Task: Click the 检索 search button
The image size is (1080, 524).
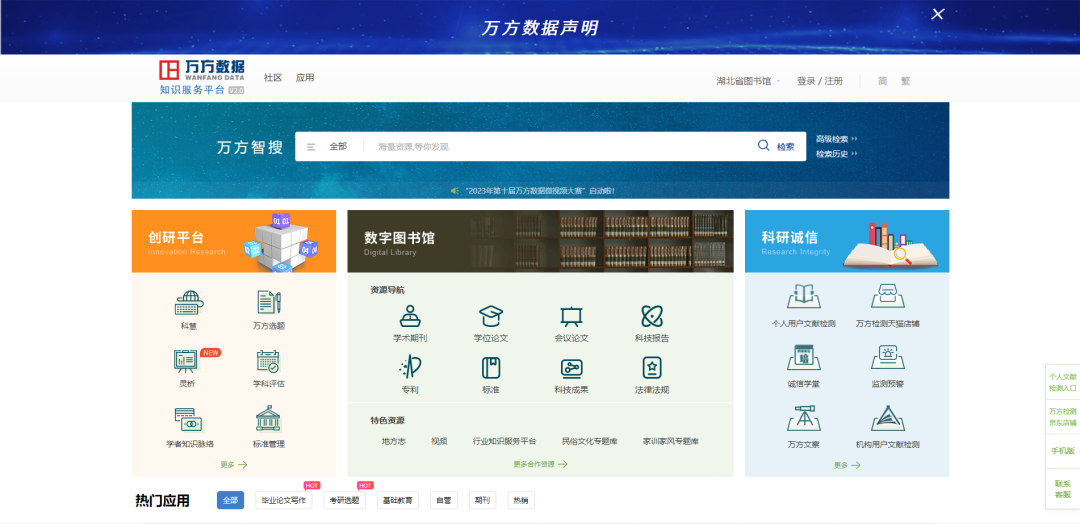Action: pyautogui.click(x=785, y=147)
